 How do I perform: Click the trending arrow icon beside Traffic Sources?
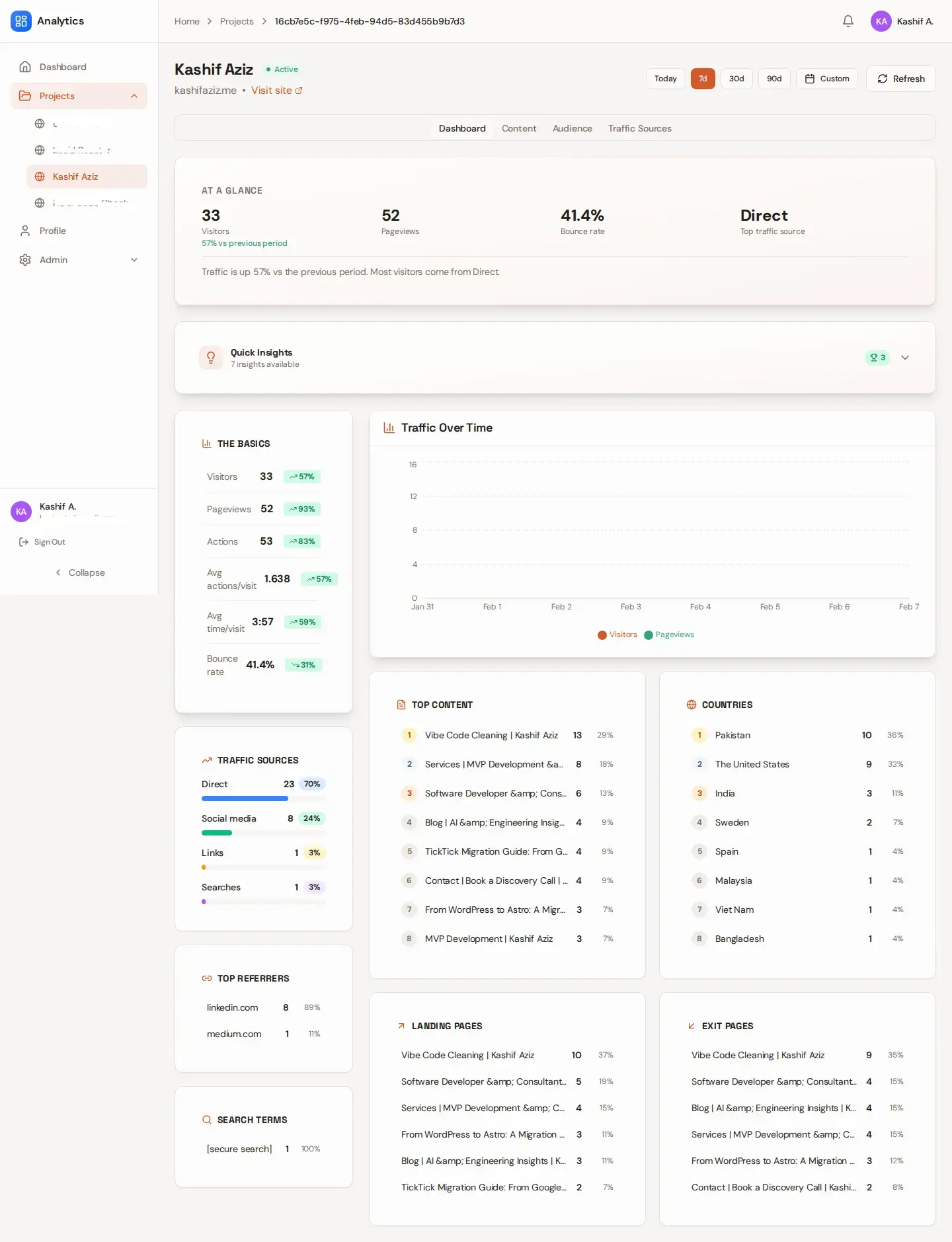pyautogui.click(x=207, y=760)
